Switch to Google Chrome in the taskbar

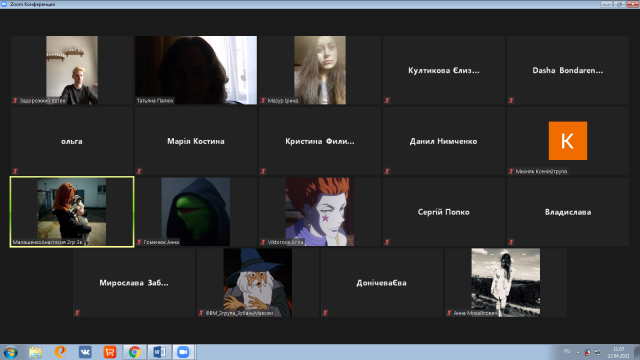tap(135, 352)
